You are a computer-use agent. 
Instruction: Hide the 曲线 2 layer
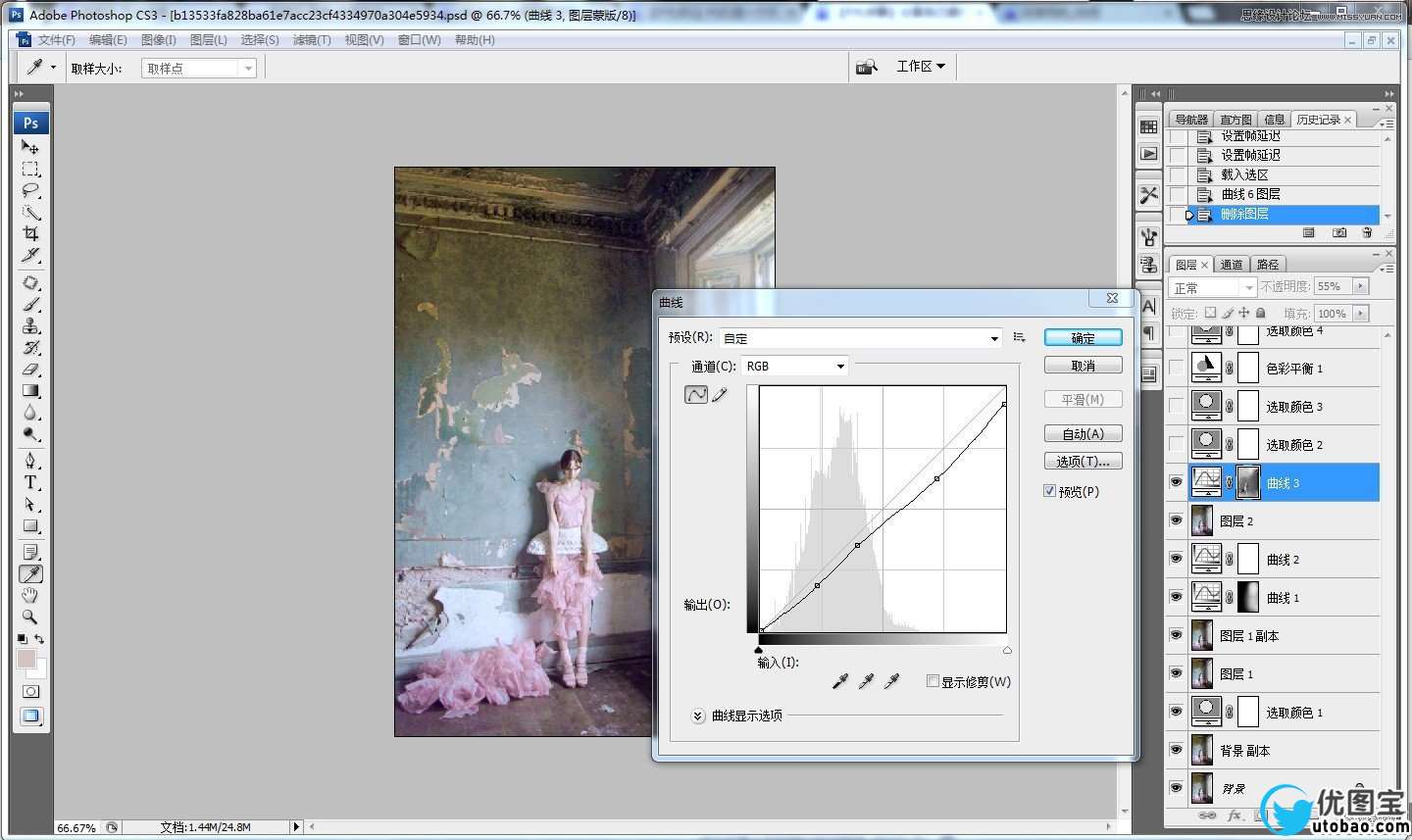[x=1176, y=559]
